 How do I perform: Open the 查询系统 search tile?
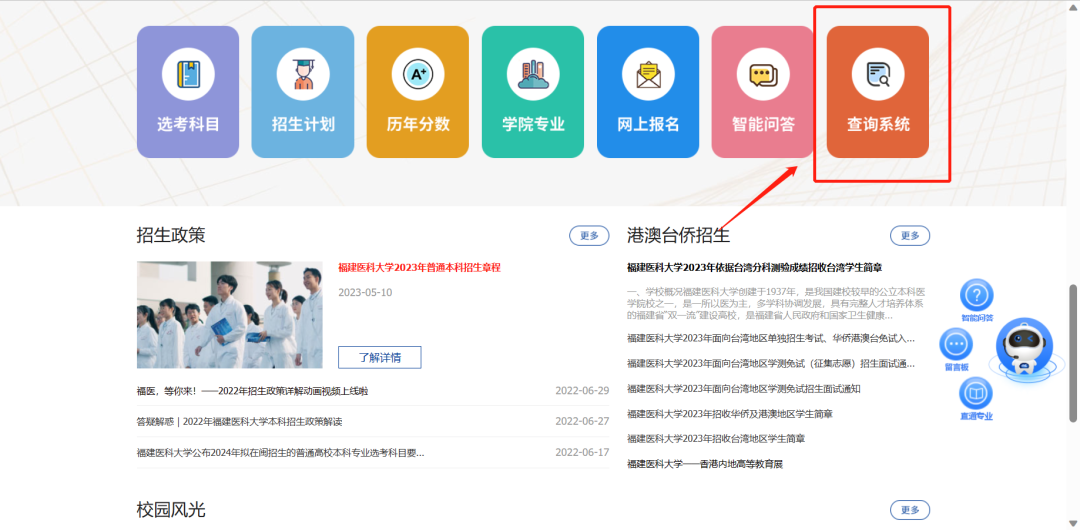(878, 76)
